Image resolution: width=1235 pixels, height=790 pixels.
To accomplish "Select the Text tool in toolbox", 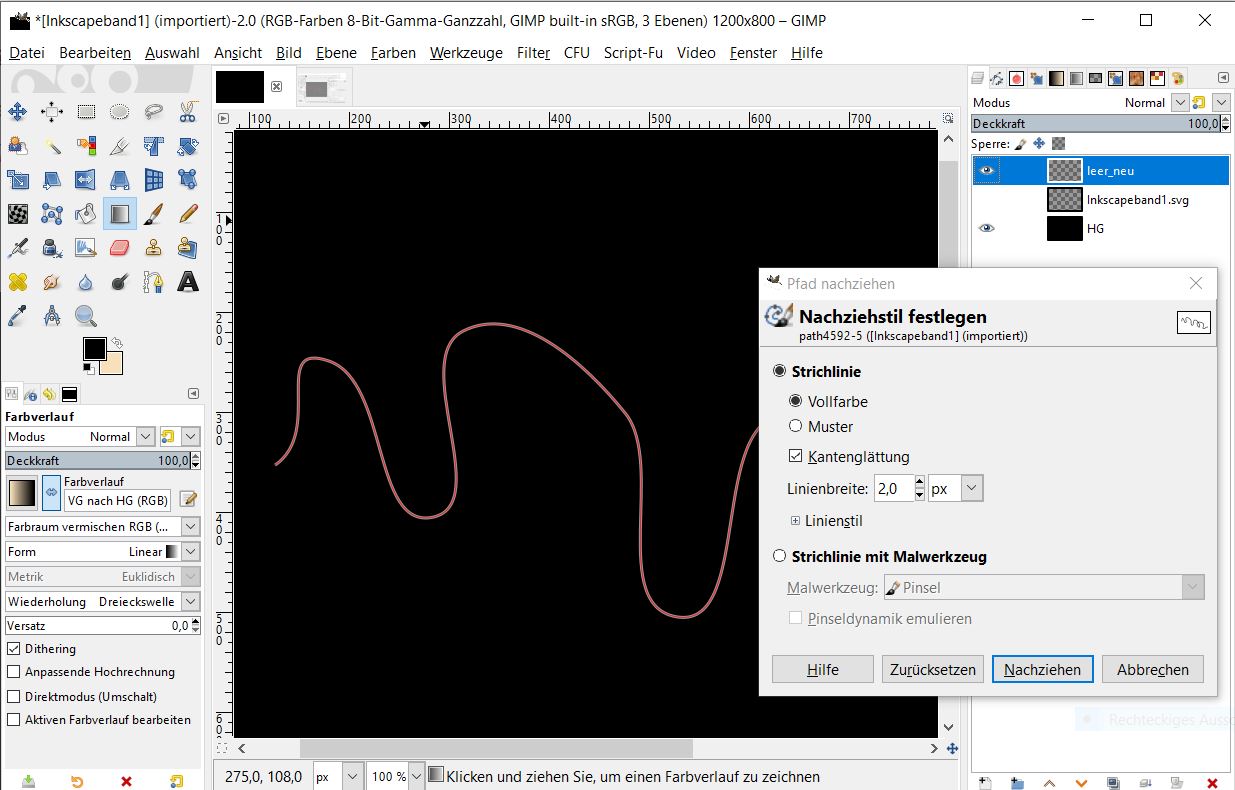I will point(187,282).
